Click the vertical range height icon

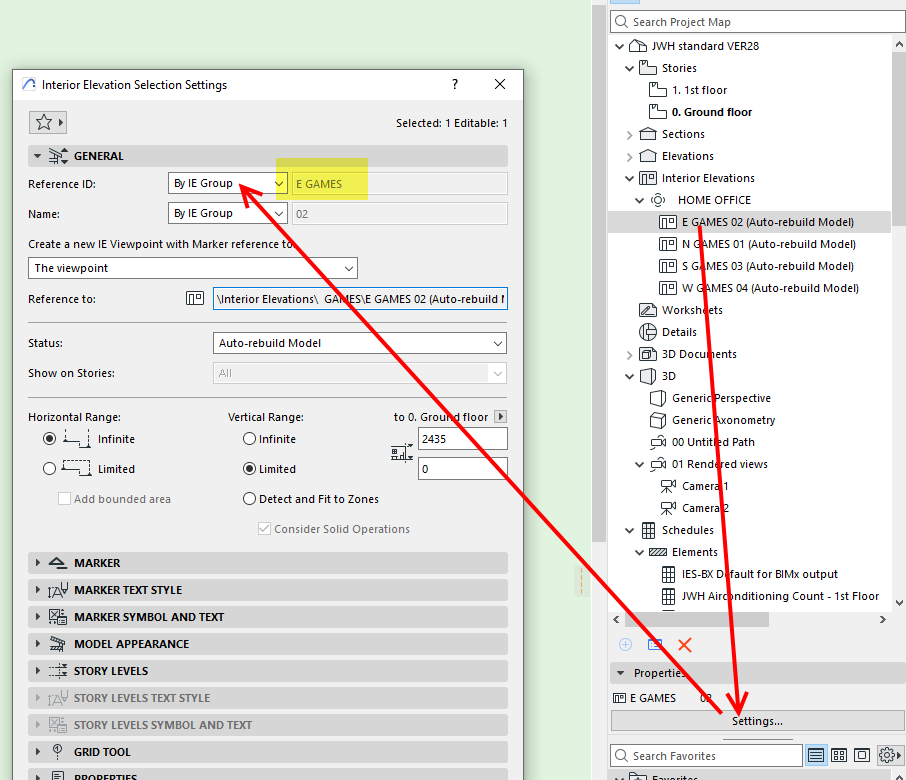(x=402, y=452)
